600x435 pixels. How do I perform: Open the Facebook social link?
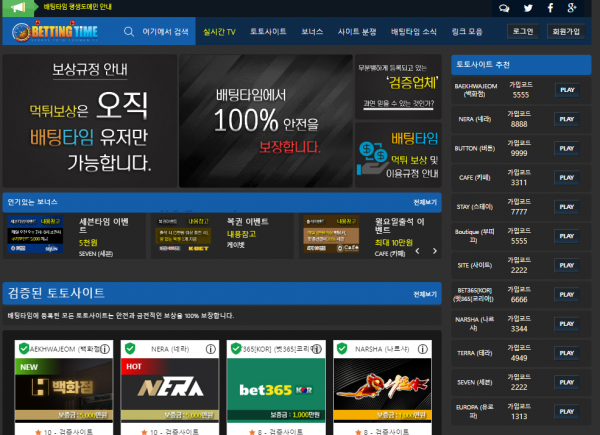(548, 7)
